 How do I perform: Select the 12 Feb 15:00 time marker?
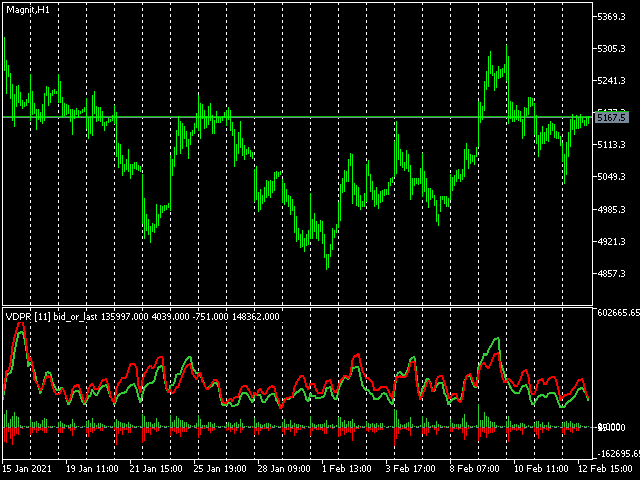[609, 469]
